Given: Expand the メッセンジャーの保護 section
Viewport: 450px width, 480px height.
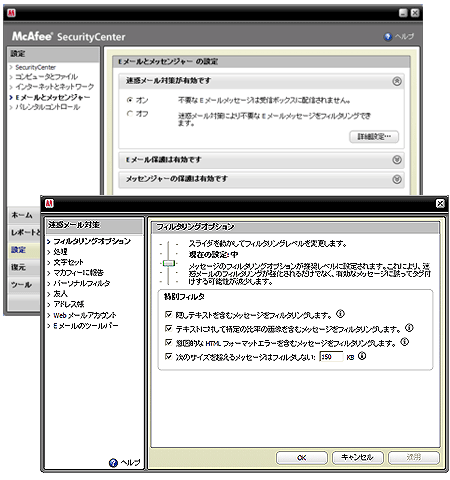Looking at the screenshot, I should click(x=397, y=179).
